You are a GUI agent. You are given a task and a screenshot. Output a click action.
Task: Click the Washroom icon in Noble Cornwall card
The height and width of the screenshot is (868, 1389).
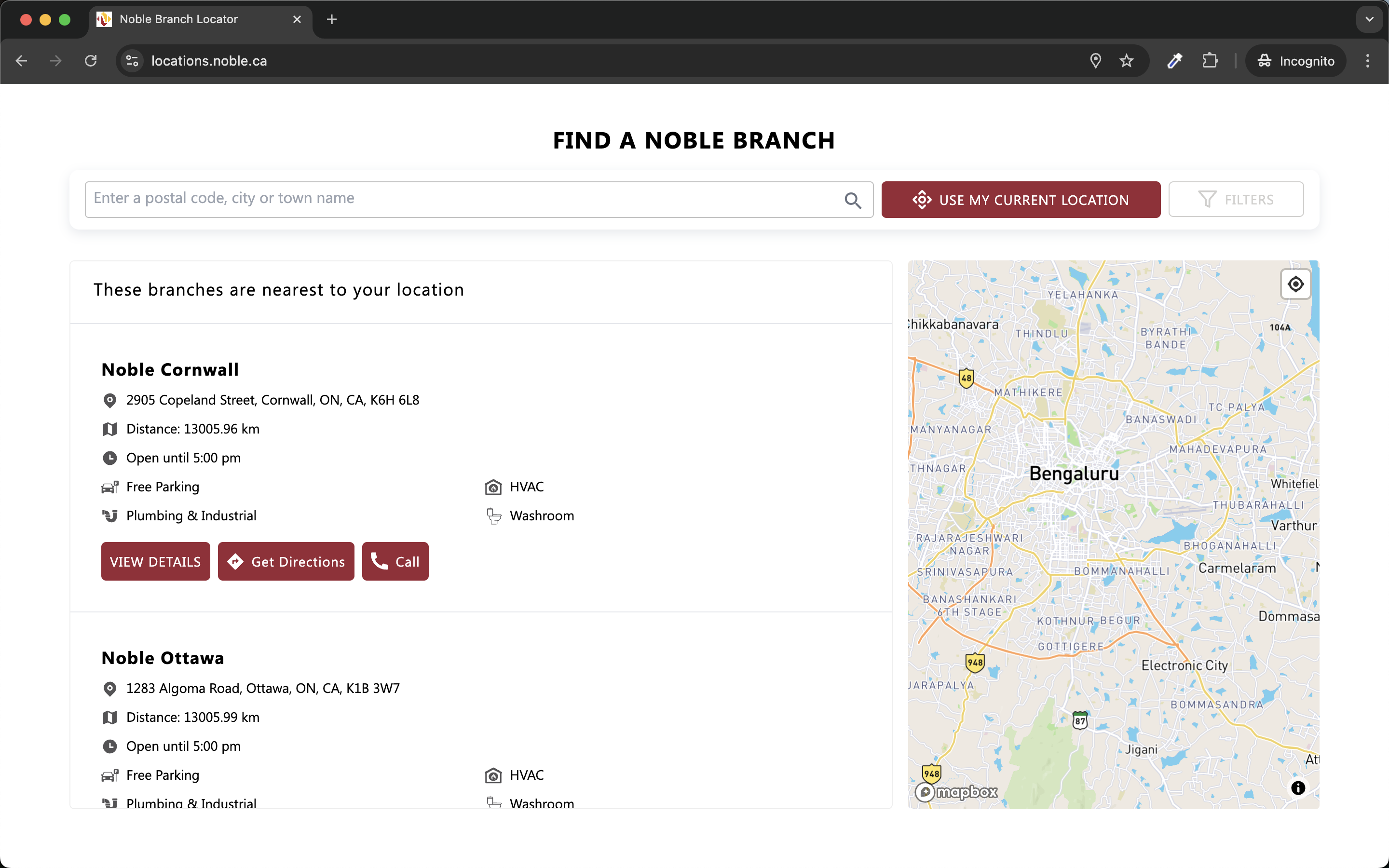click(493, 516)
